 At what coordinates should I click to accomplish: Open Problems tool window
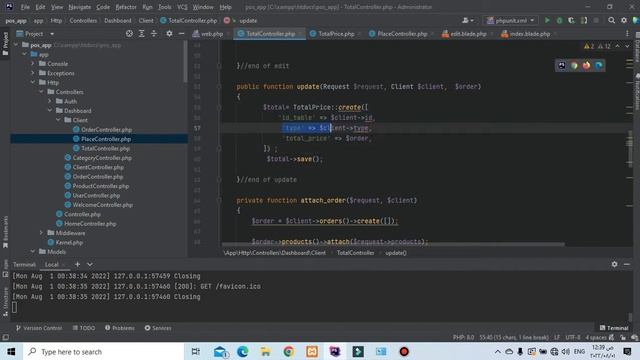coord(120,328)
